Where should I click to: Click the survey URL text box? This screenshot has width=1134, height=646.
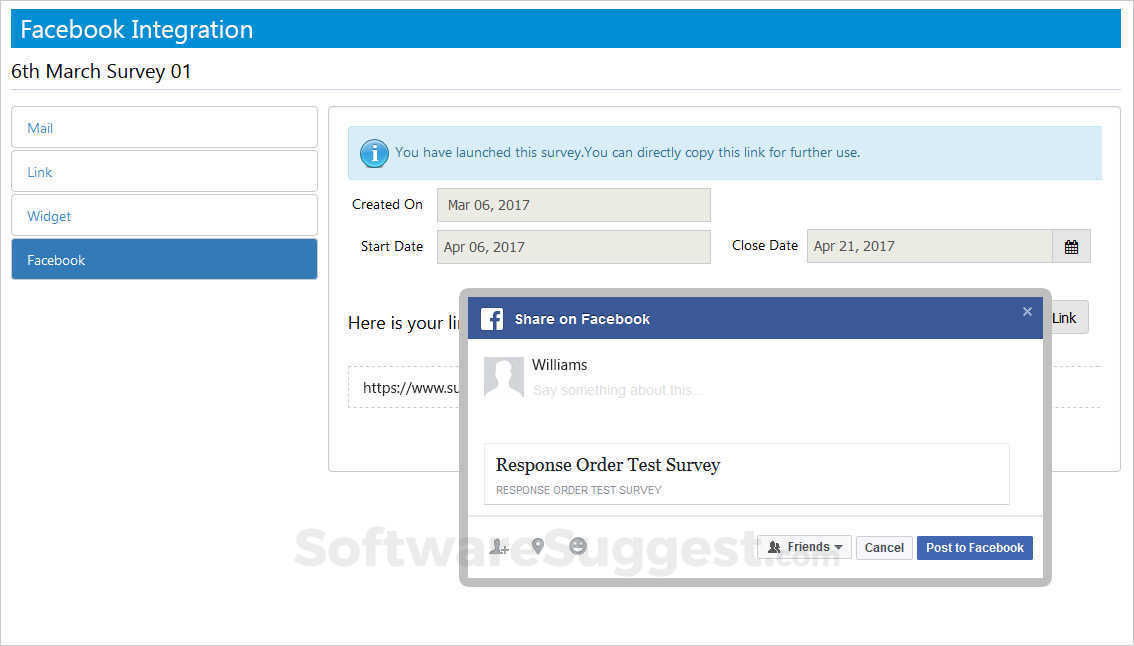tap(405, 388)
